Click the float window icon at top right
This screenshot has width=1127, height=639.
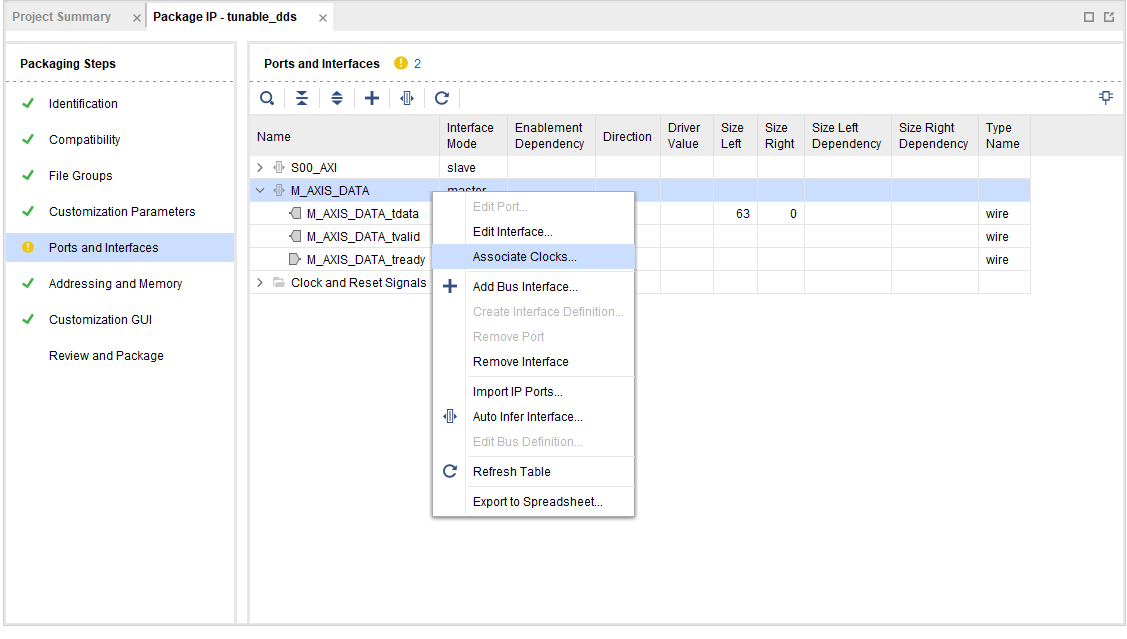point(1109,17)
